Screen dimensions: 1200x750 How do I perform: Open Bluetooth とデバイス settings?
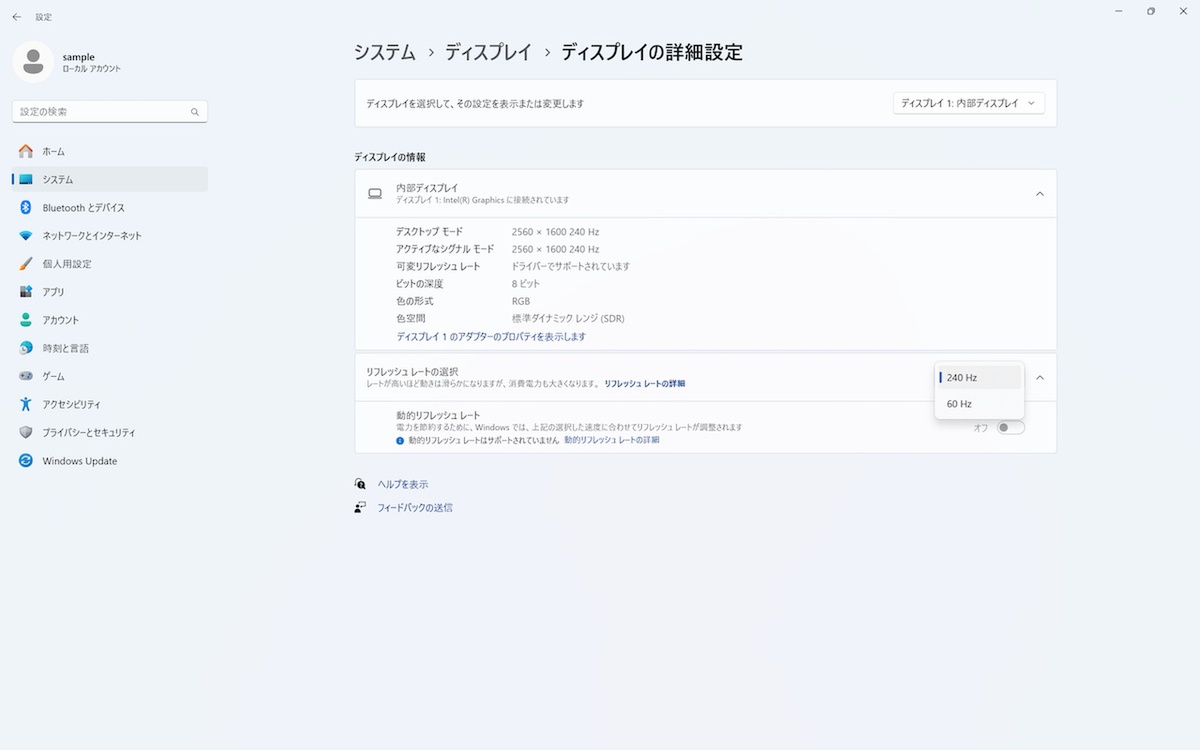(110, 207)
